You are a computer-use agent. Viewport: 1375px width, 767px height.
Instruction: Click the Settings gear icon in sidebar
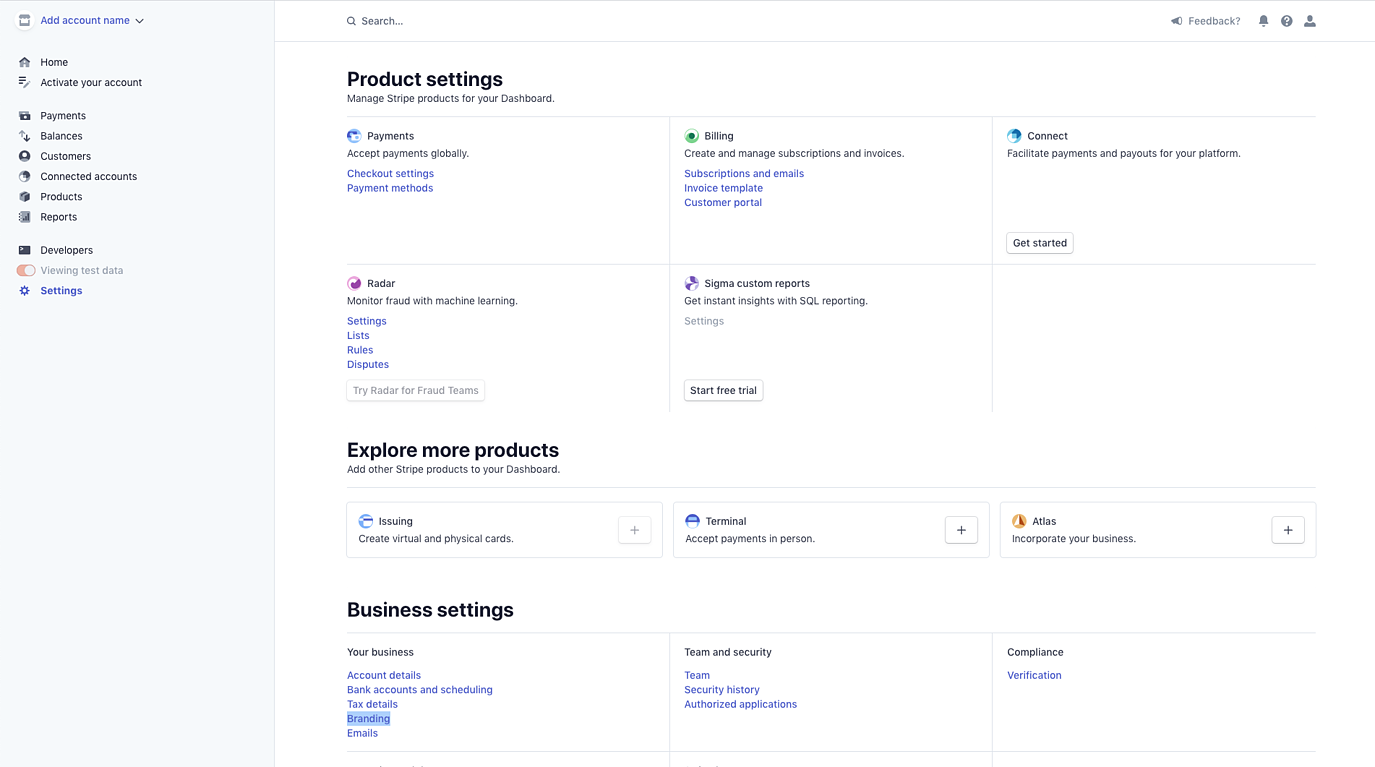coord(25,291)
